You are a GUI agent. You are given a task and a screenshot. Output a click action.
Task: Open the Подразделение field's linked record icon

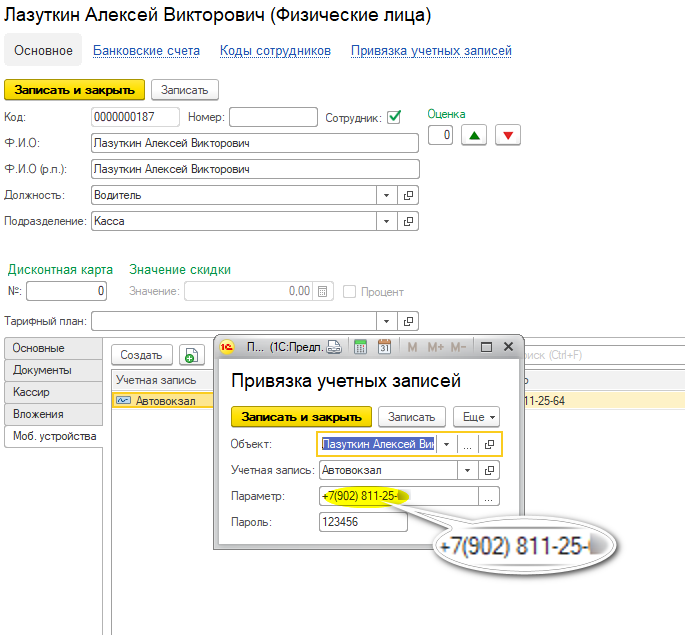pyautogui.click(x=408, y=221)
